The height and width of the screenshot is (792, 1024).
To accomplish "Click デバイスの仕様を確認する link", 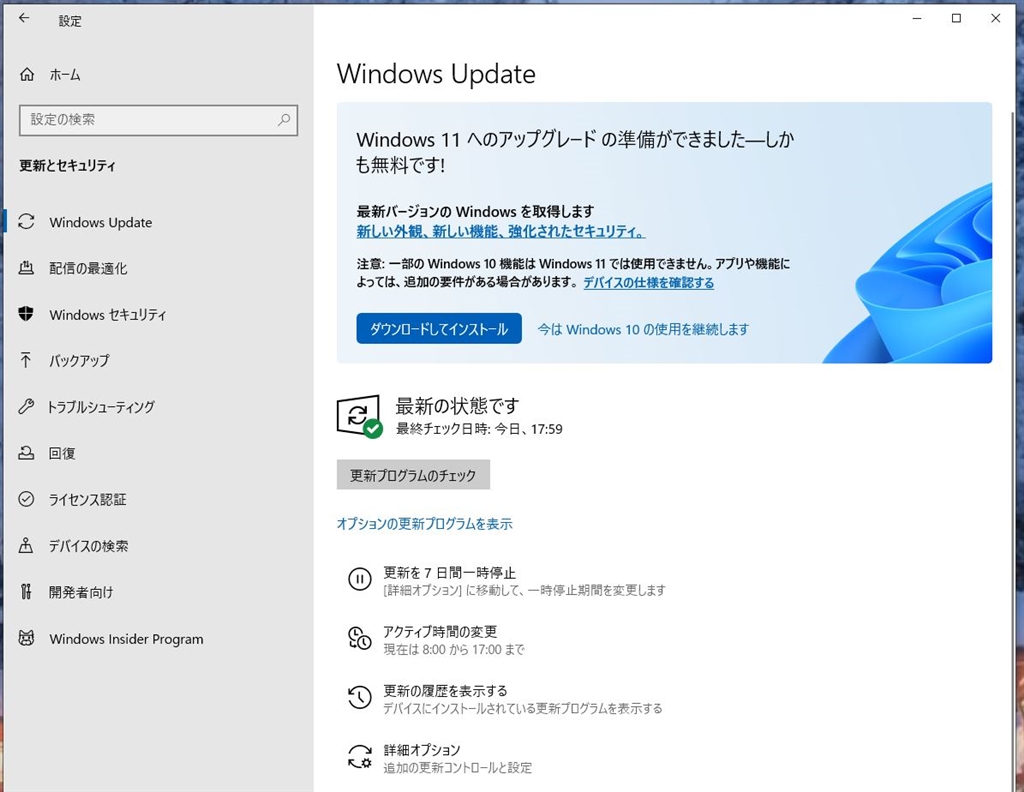I will pos(648,283).
